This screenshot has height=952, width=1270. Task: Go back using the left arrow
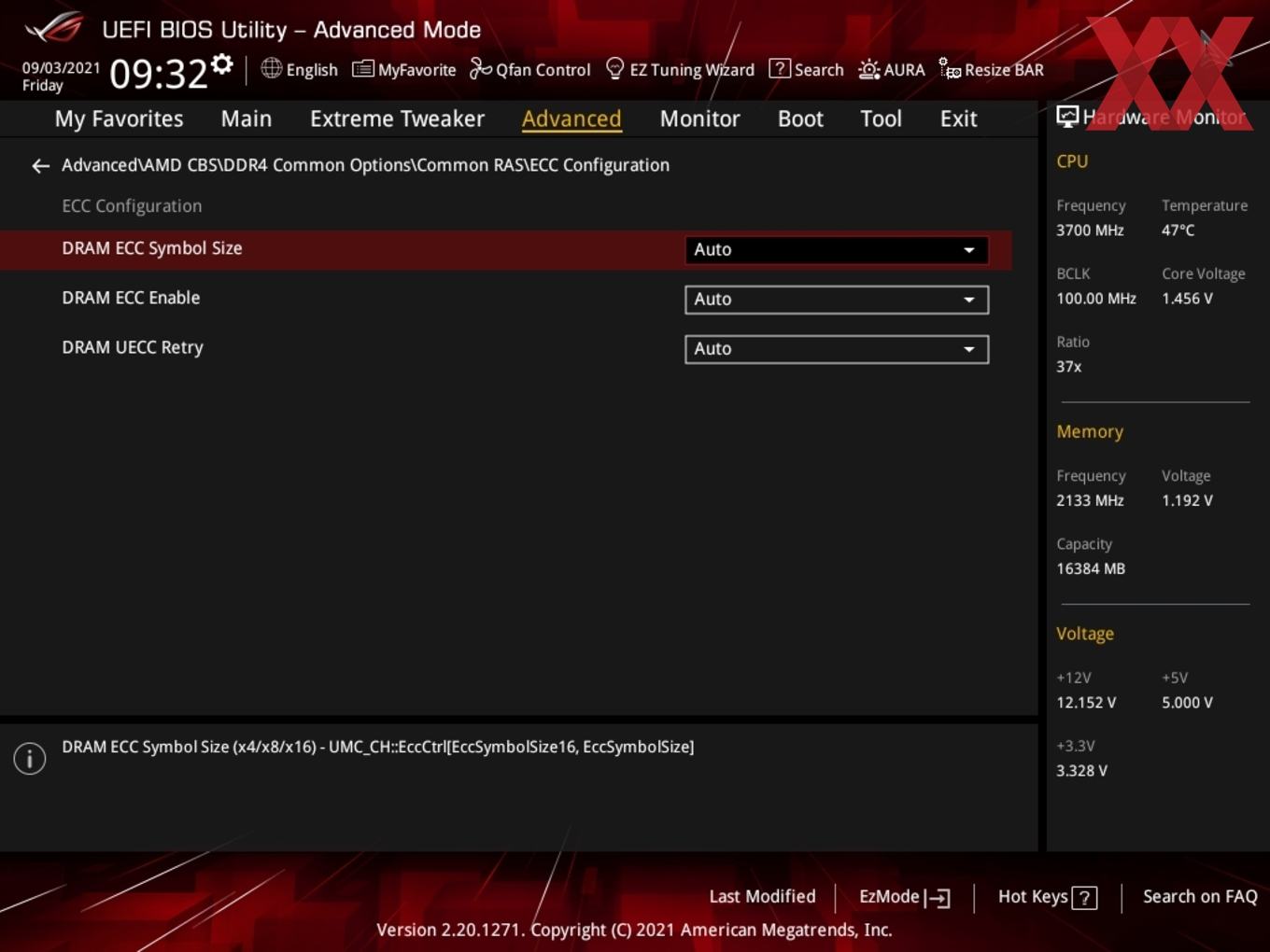(x=40, y=166)
